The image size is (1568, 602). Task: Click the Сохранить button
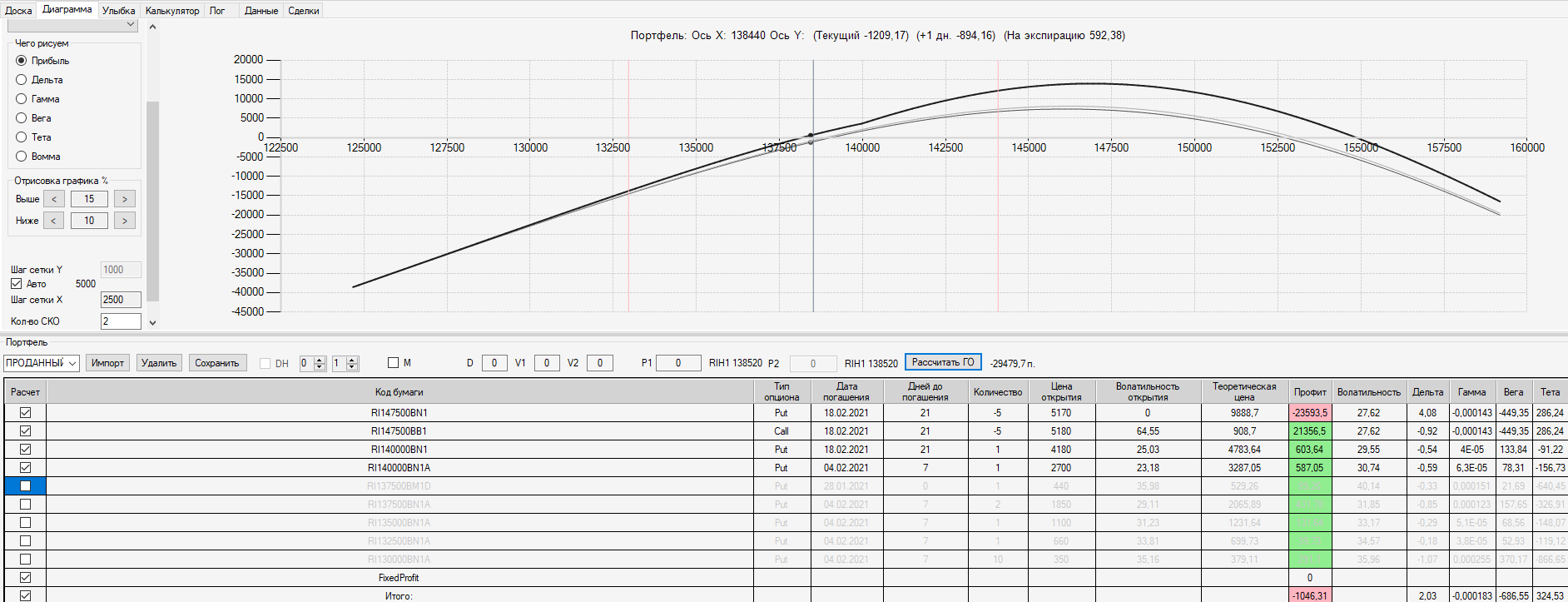pos(217,363)
